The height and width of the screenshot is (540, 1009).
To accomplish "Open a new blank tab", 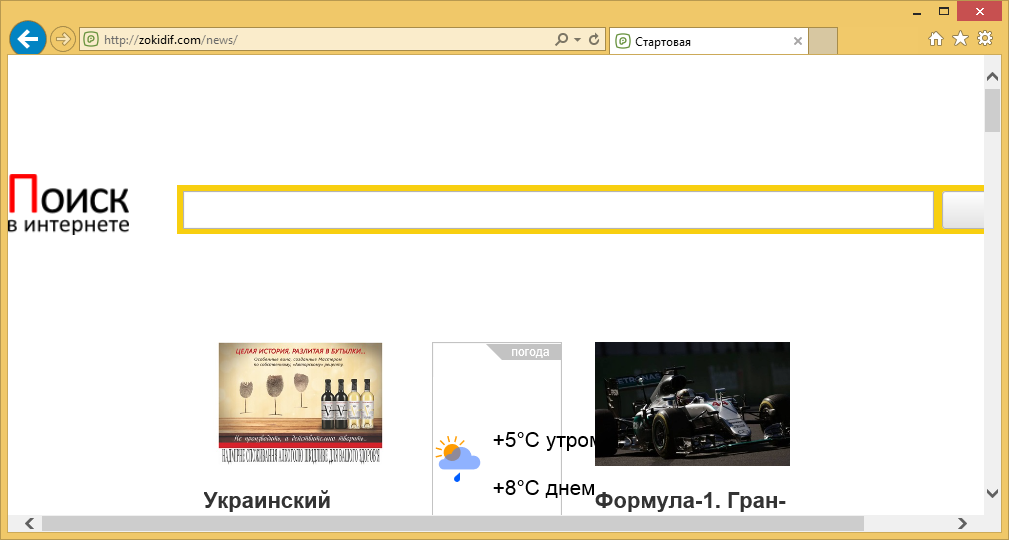I will (822, 42).
